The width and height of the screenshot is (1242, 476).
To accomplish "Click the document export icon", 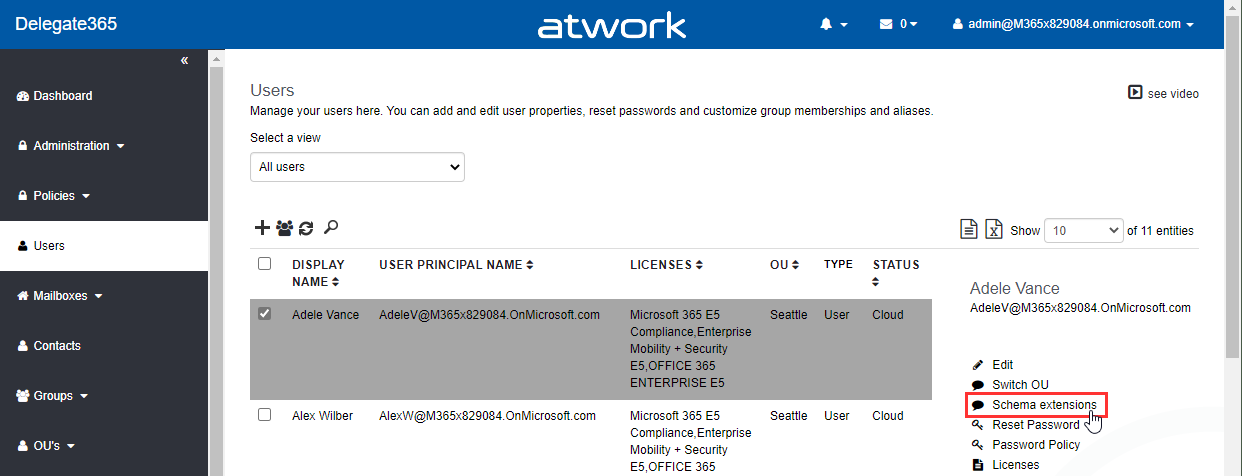I will click(x=968, y=230).
